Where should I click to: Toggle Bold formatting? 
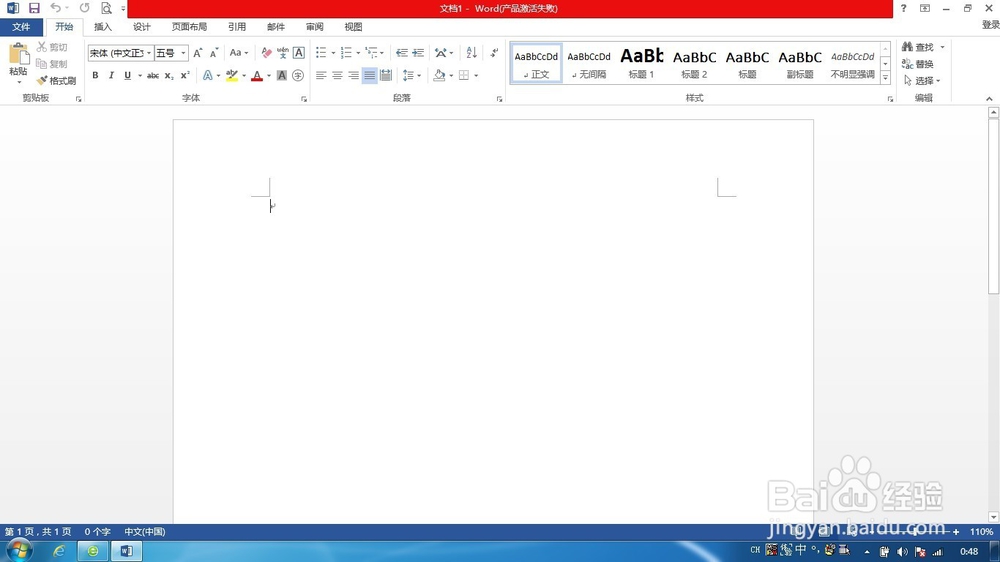click(x=95, y=75)
